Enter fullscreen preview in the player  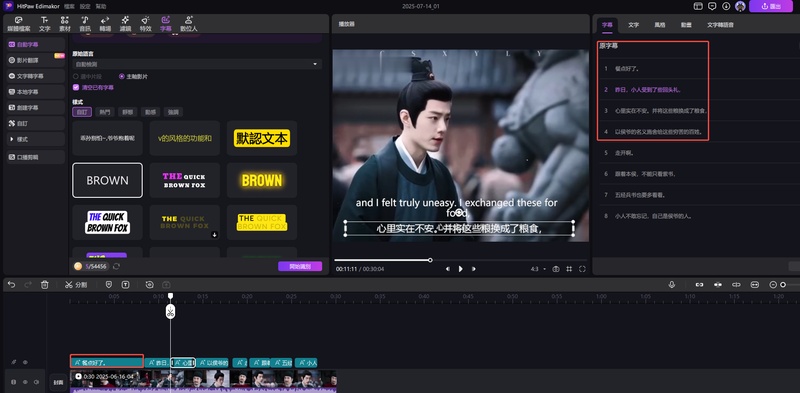click(x=582, y=268)
